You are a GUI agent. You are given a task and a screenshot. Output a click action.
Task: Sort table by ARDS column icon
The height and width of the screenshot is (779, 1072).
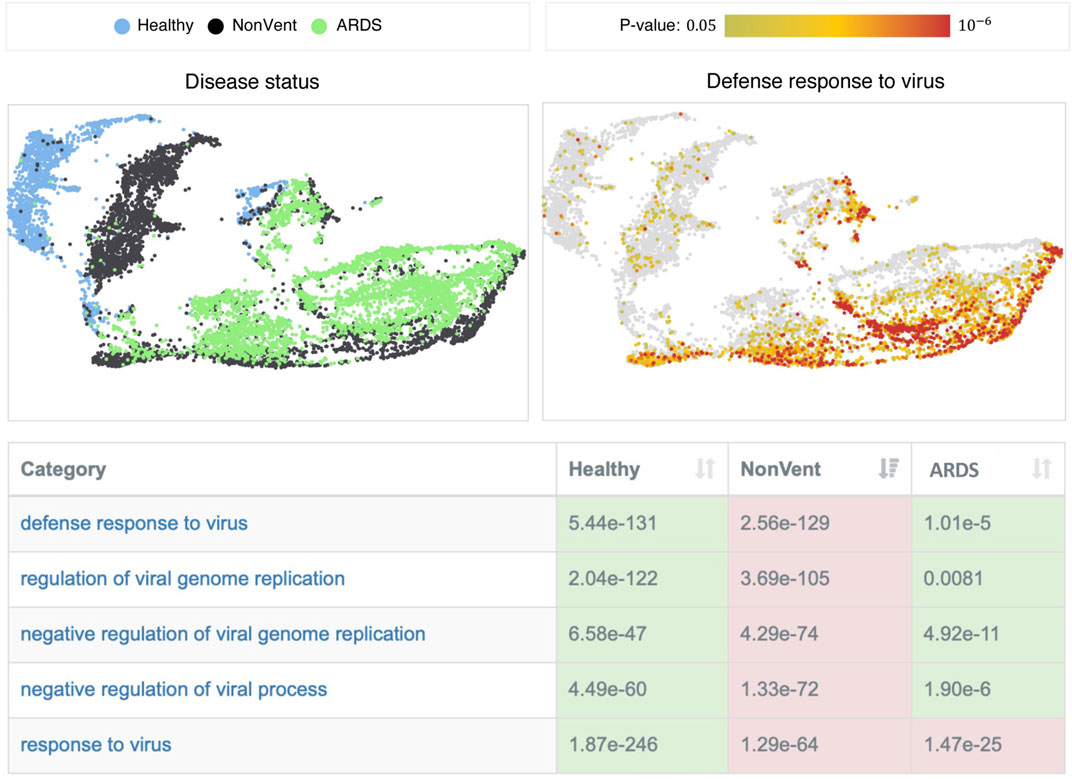pos(1041,468)
